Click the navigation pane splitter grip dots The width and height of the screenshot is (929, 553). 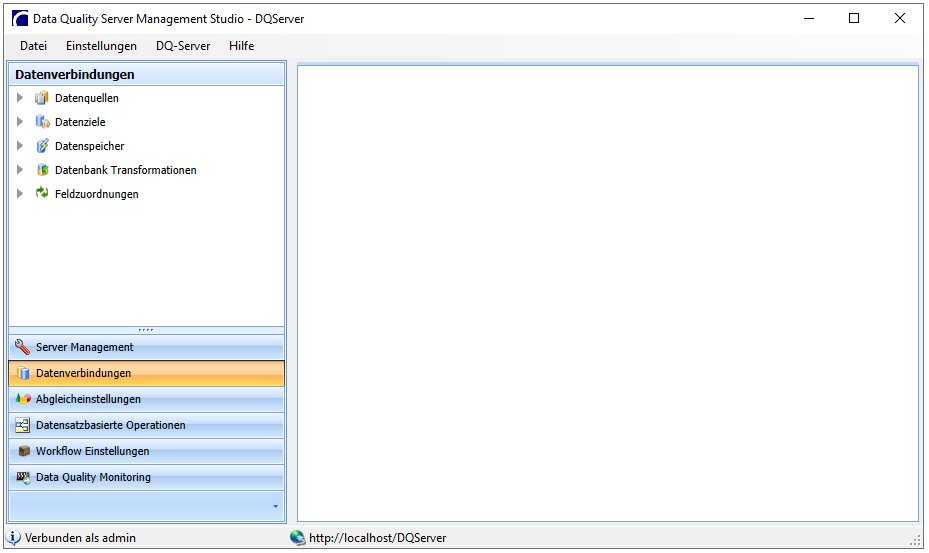pos(146,330)
